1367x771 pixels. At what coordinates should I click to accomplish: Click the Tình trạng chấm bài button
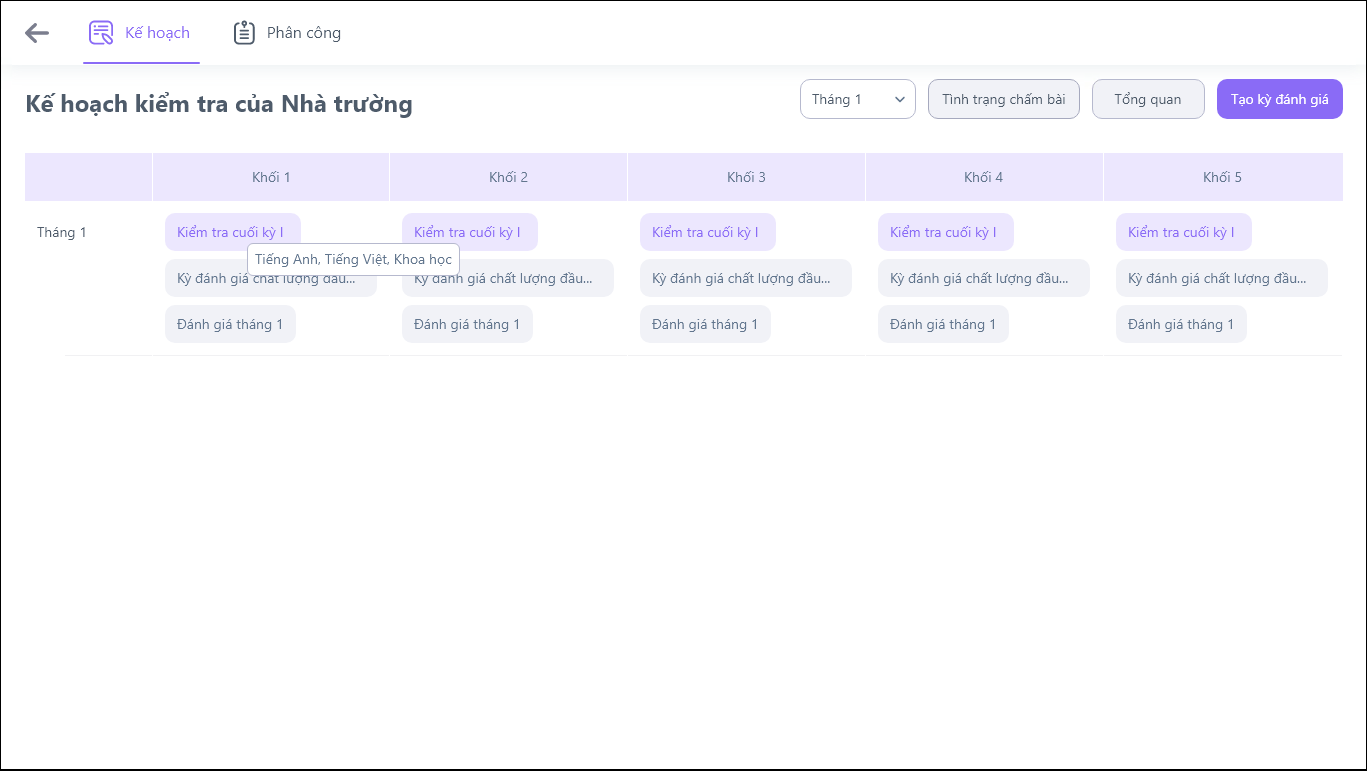[1003, 99]
